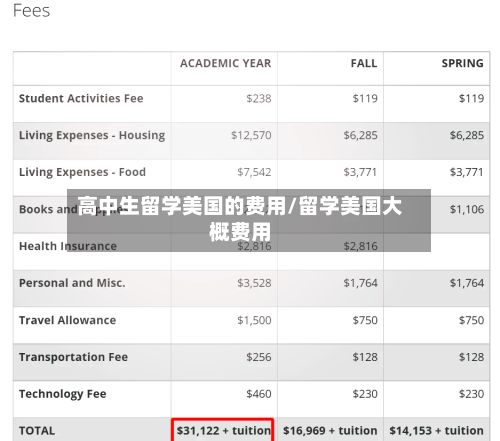Screen dimensions: 500x441
Task: Select the $460 technology fee value
Action: [x=259, y=394]
